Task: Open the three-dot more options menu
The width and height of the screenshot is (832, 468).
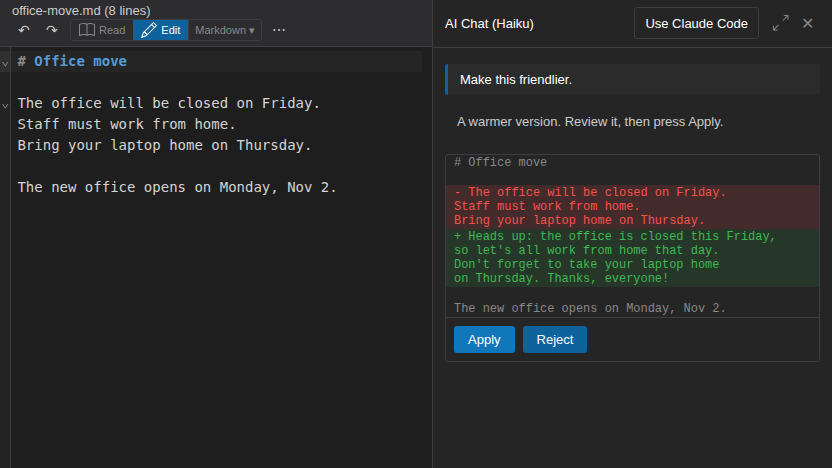Action: 279,30
